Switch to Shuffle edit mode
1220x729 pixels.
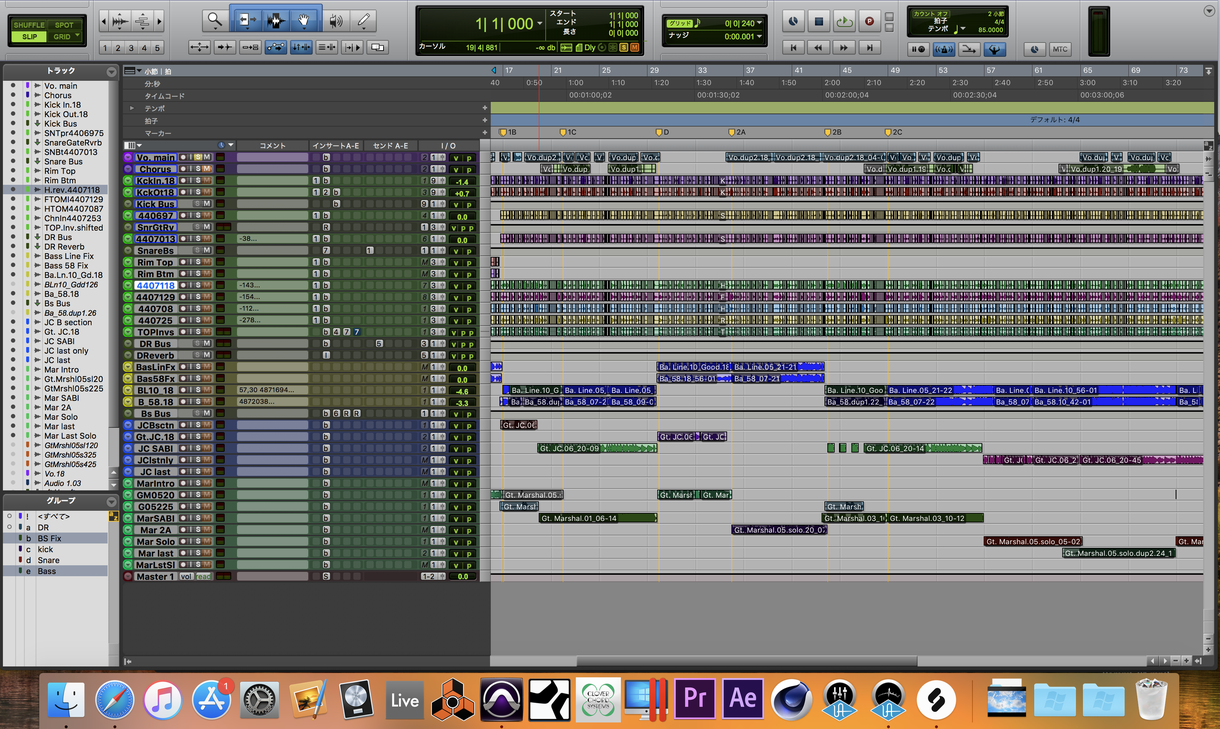click(29, 25)
